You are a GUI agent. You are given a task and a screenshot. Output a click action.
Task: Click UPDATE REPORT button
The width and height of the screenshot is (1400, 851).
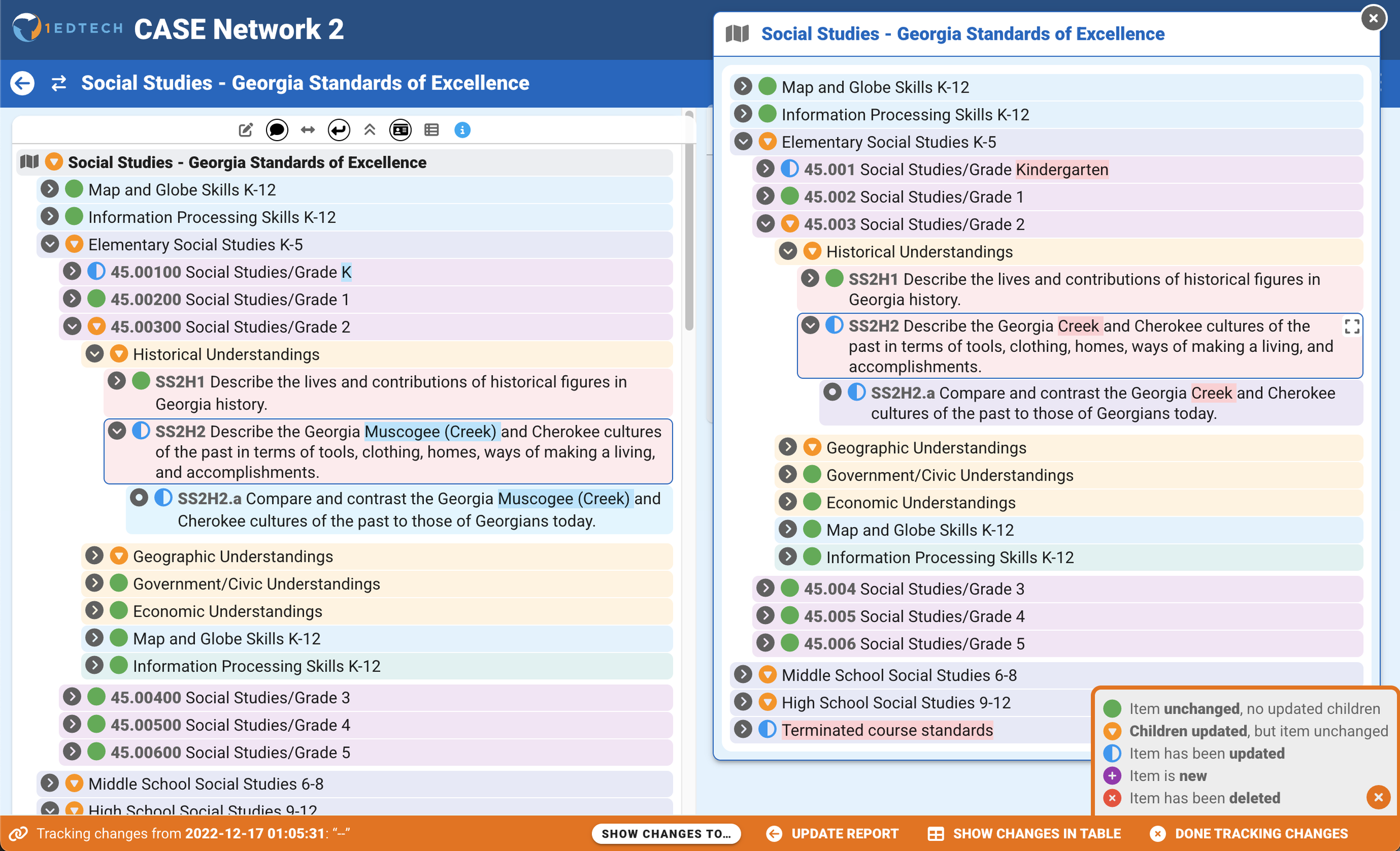click(x=832, y=834)
